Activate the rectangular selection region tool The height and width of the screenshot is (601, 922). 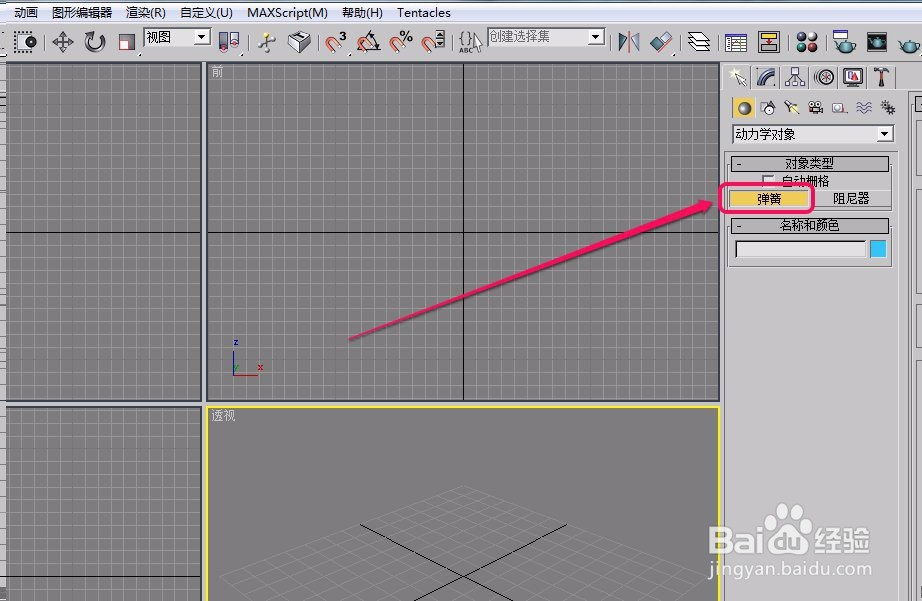pyautogui.click(x=25, y=42)
